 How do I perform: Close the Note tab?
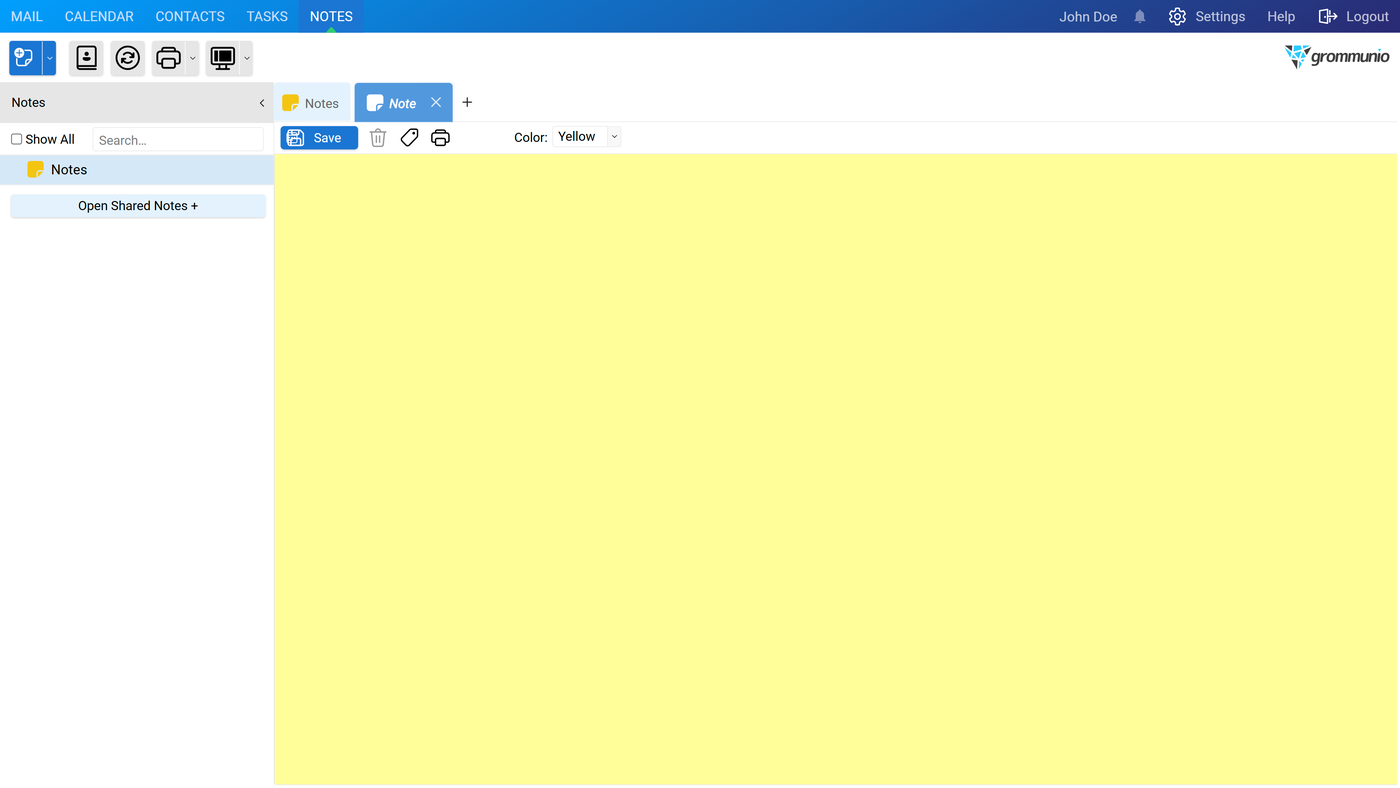tap(436, 102)
